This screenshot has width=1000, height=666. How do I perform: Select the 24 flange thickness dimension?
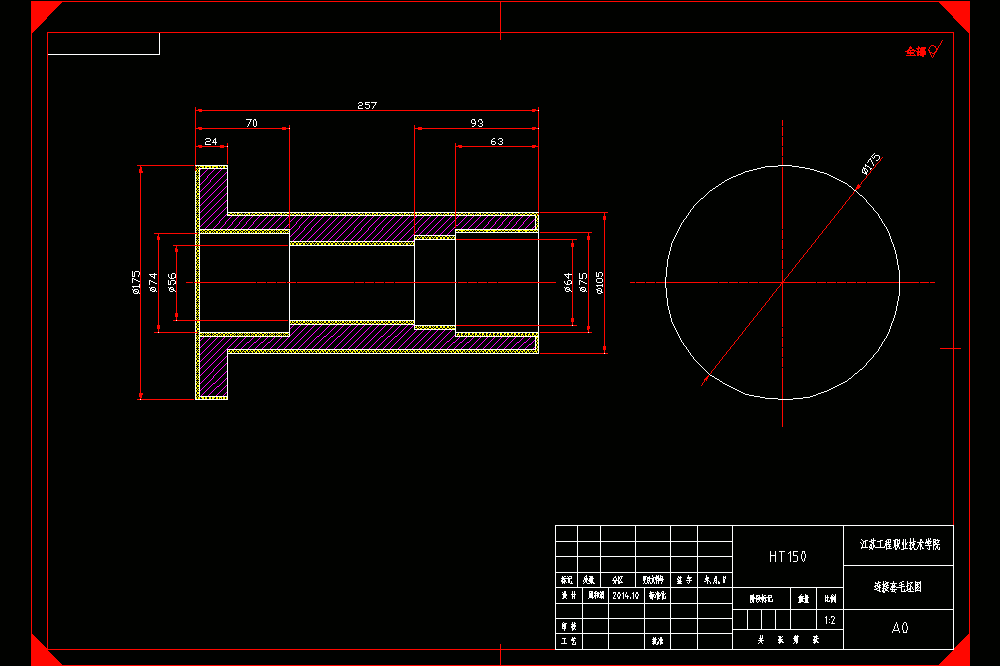point(210,142)
